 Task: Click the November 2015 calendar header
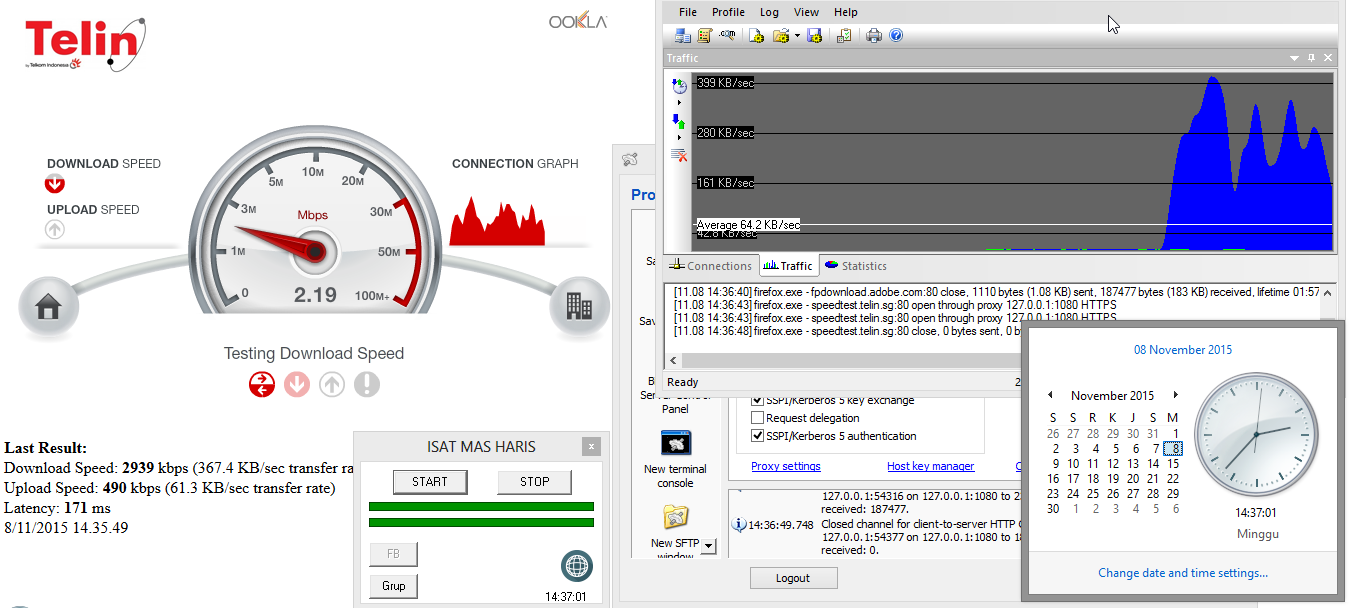1113,395
